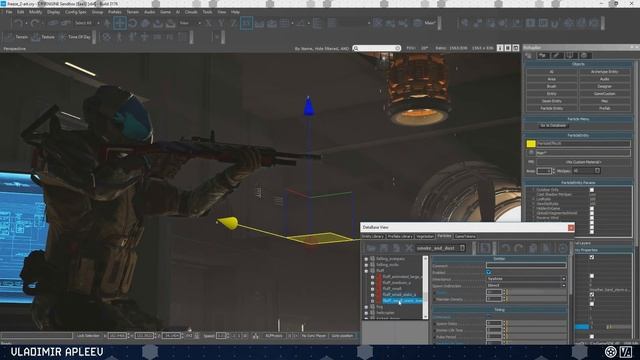Switch to the Prefabs Library tab

[x=400, y=236]
